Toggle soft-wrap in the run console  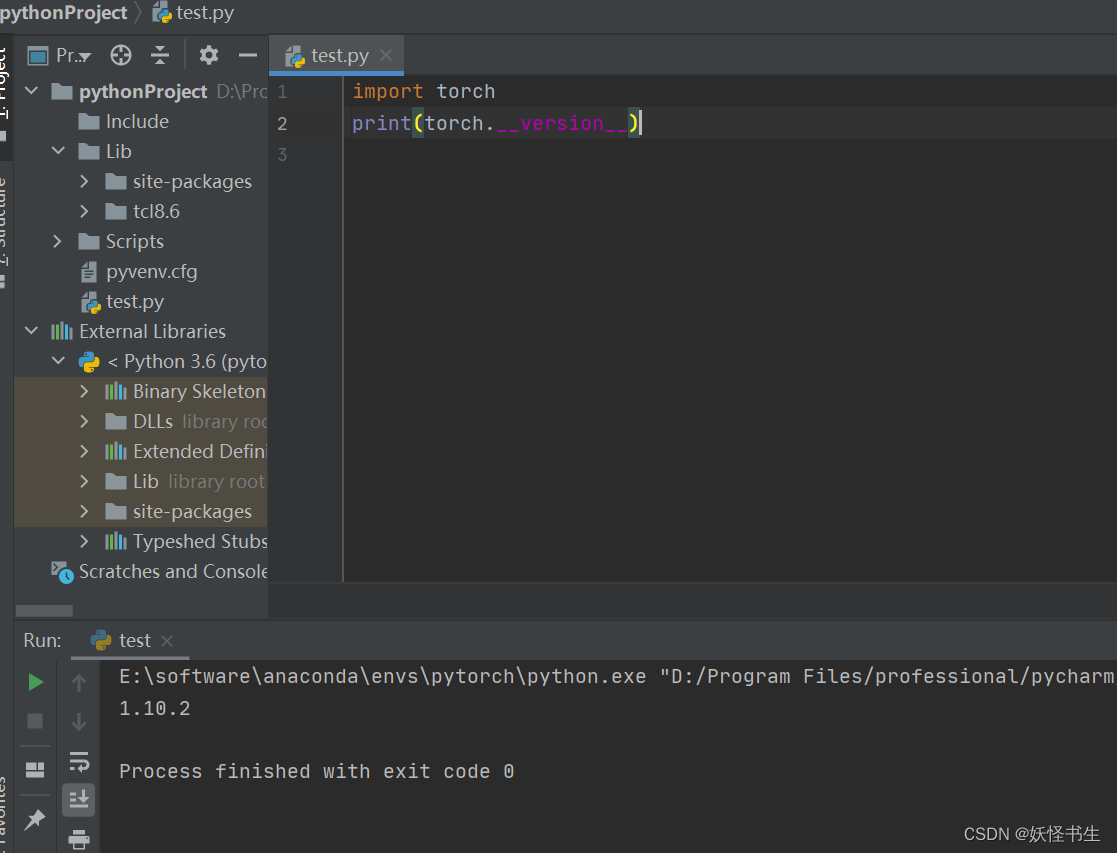click(x=79, y=761)
